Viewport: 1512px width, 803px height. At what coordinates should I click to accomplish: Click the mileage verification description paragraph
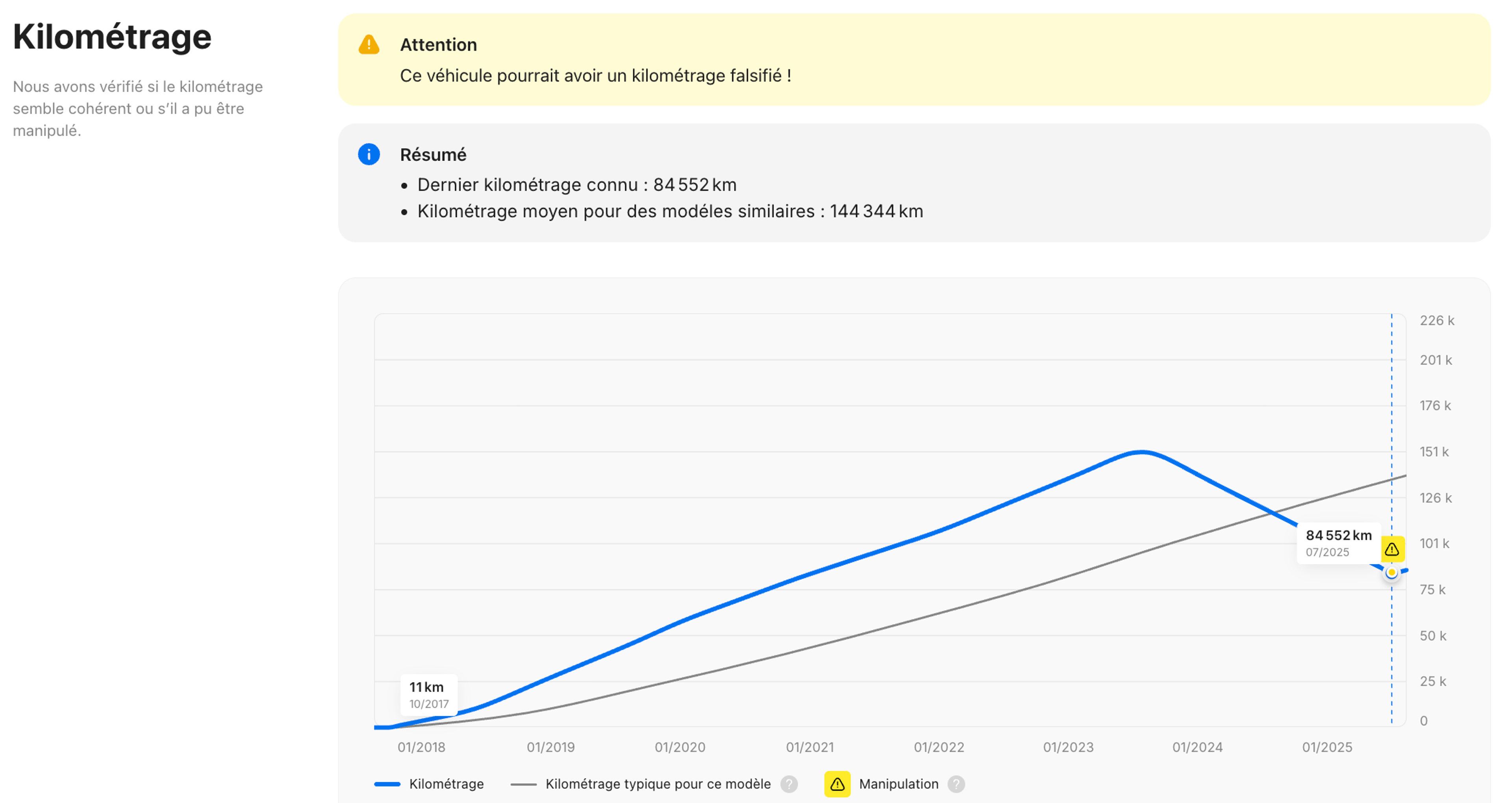pos(138,109)
